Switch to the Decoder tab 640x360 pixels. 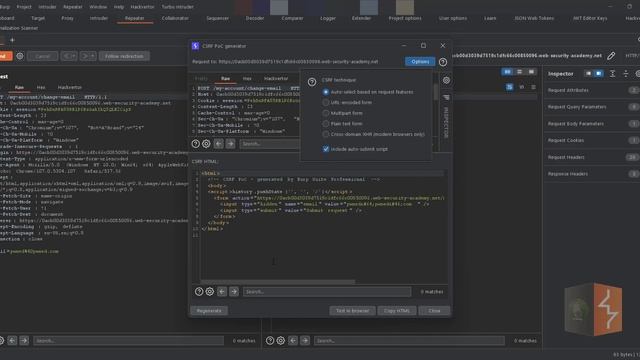(255, 18)
